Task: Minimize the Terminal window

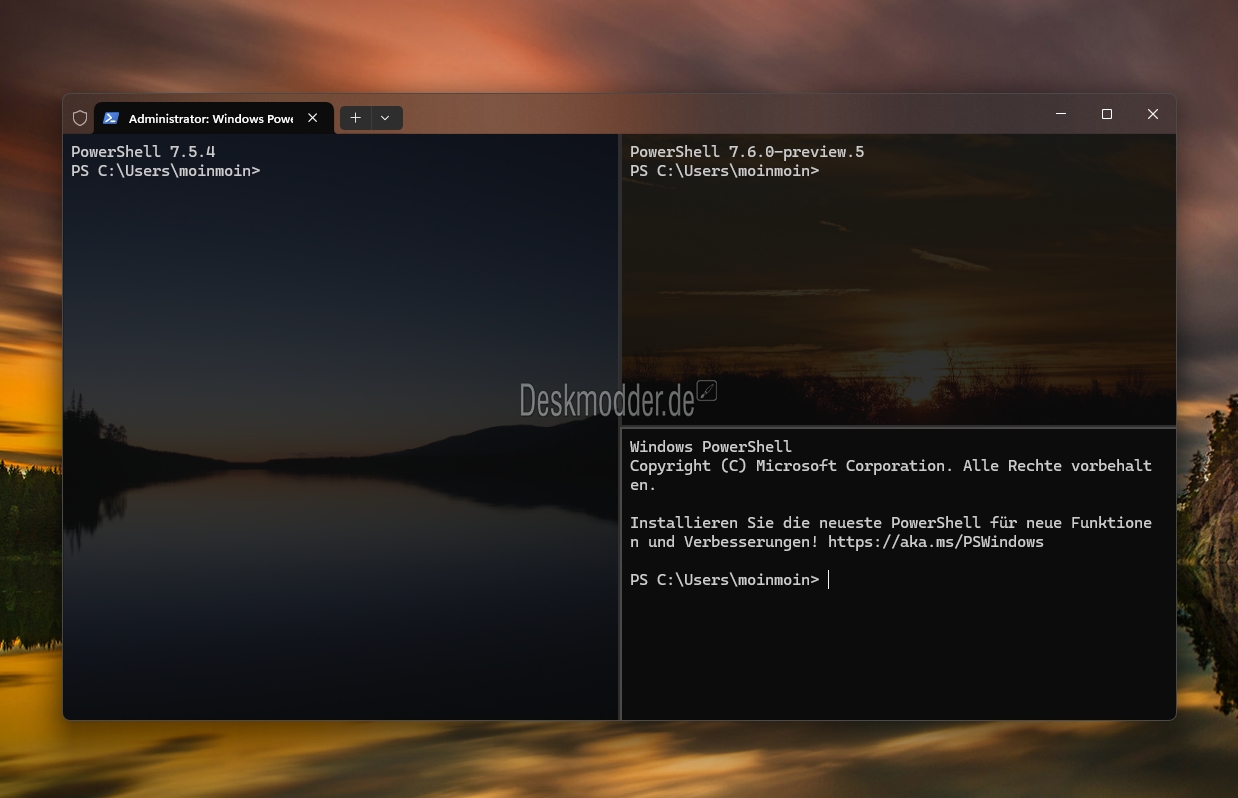Action: [x=1060, y=115]
